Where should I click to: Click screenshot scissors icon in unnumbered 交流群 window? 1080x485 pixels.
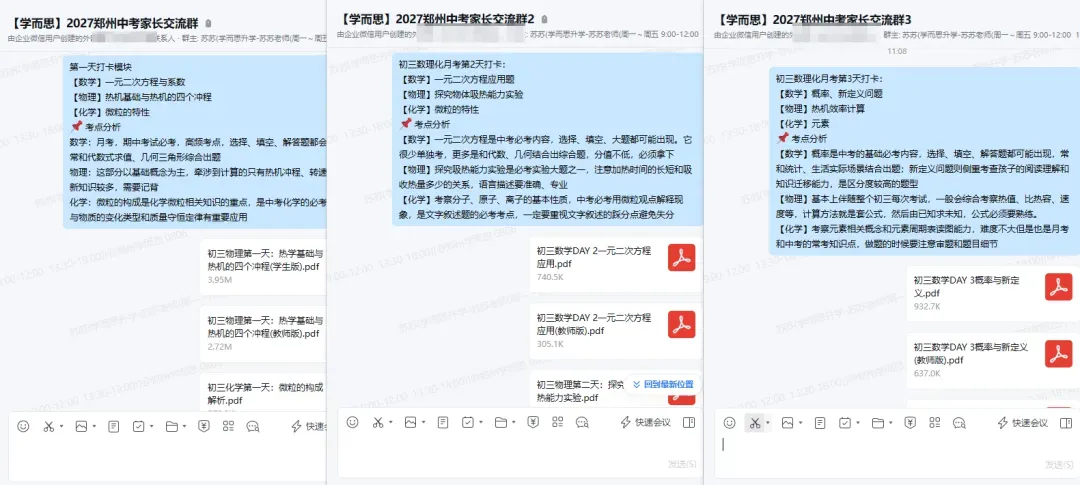click(48, 426)
